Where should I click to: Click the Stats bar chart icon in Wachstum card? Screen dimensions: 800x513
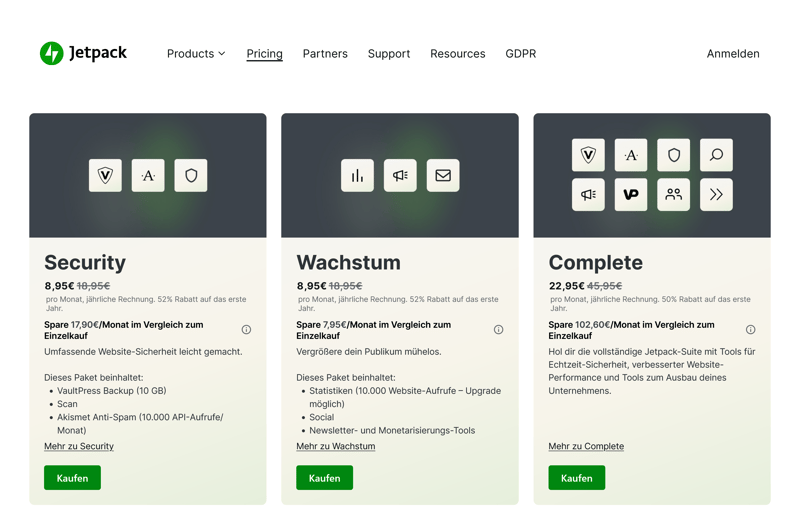coord(357,175)
